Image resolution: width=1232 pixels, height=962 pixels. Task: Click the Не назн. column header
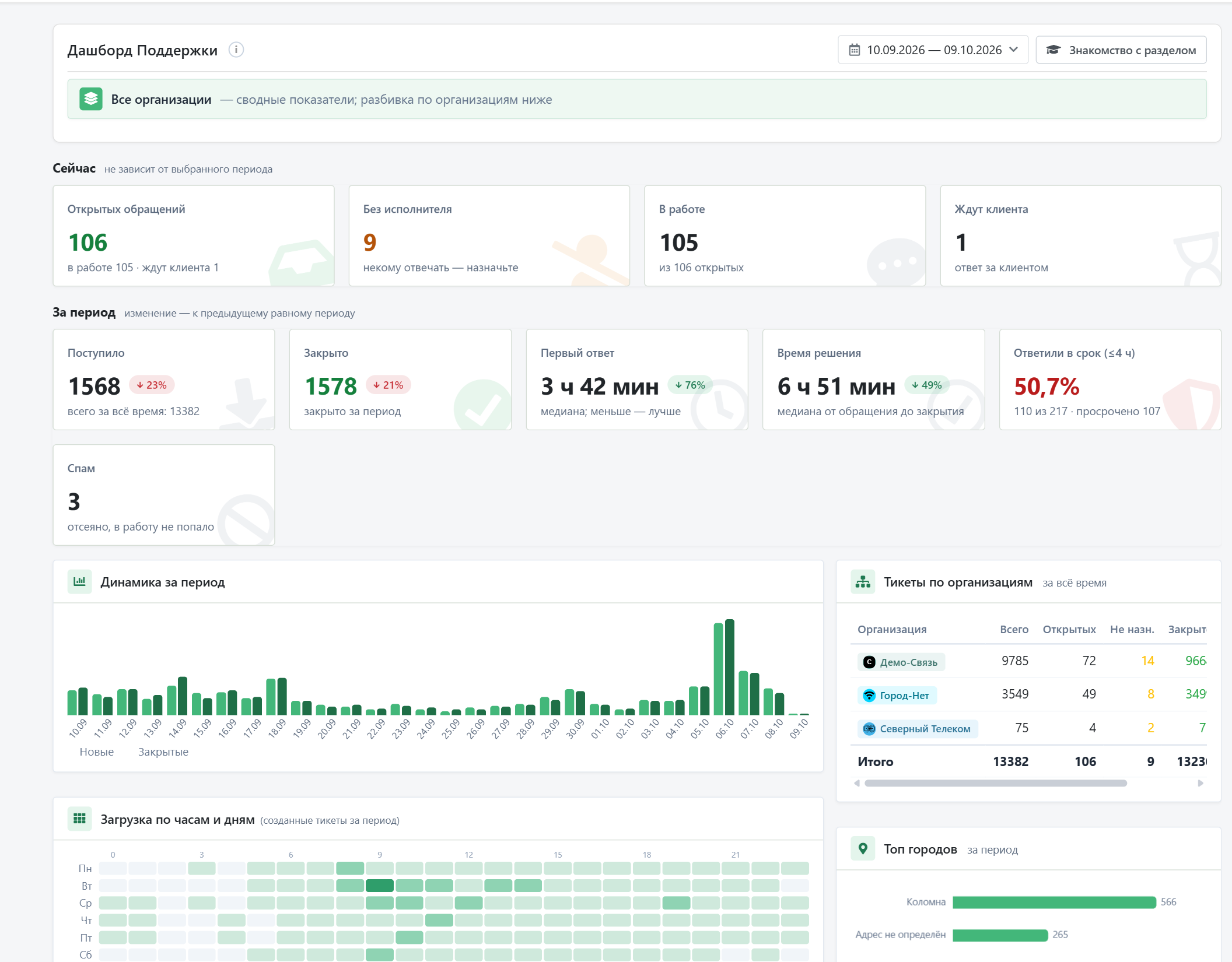(1132, 629)
